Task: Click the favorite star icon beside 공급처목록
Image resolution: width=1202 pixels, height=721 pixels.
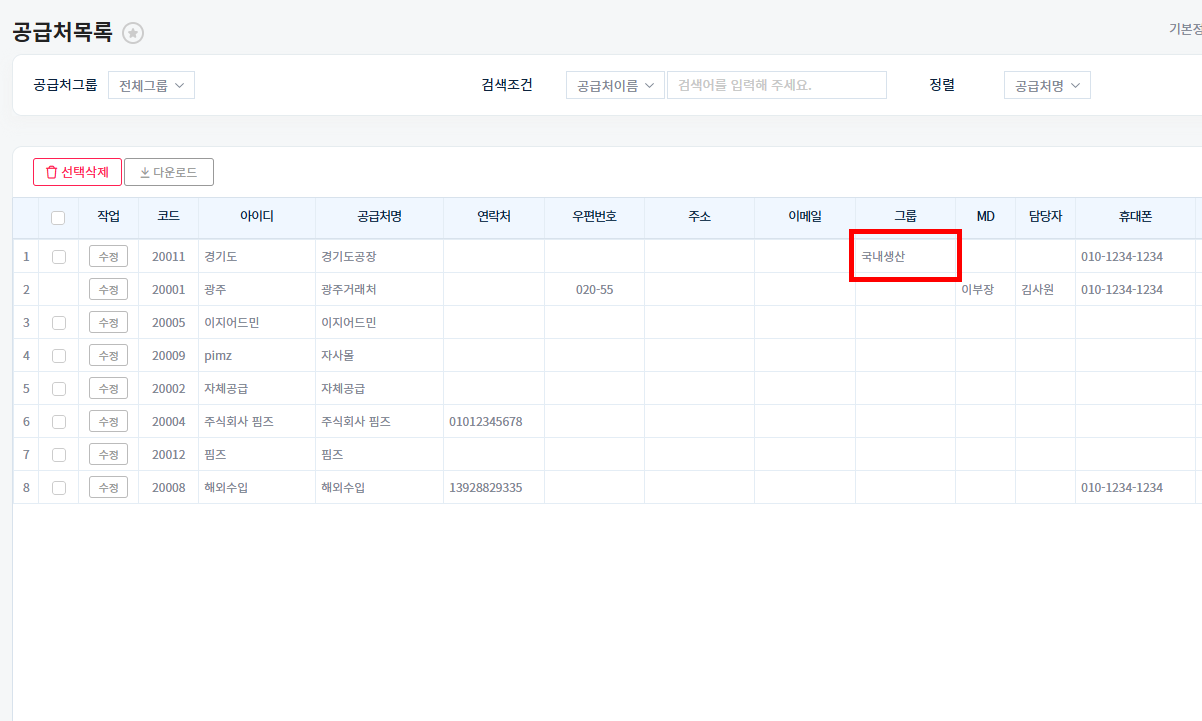Action: pyautogui.click(x=133, y=33)
